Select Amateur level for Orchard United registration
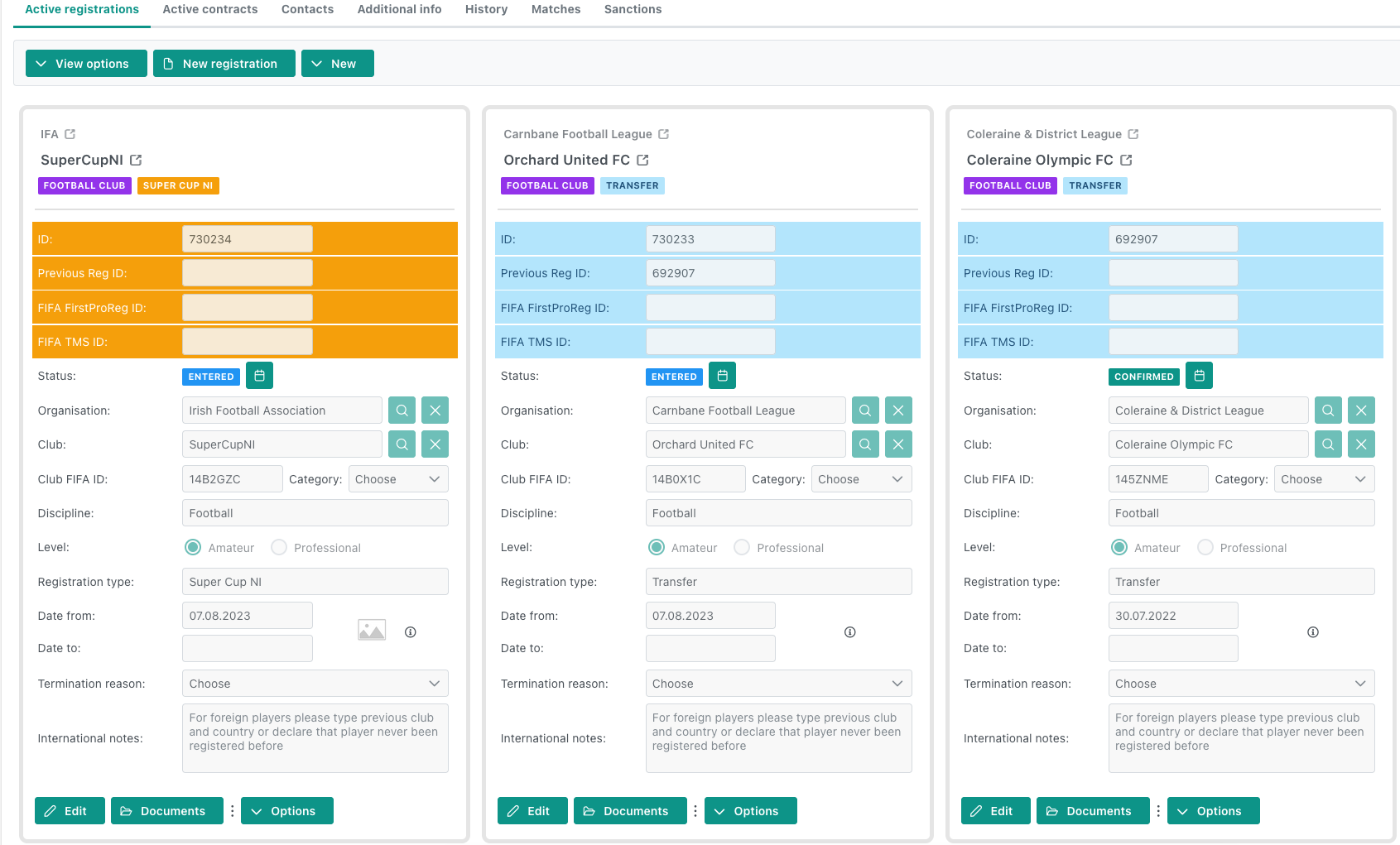Viewport: 1400px width, 845px height. (x=657, y=548)
